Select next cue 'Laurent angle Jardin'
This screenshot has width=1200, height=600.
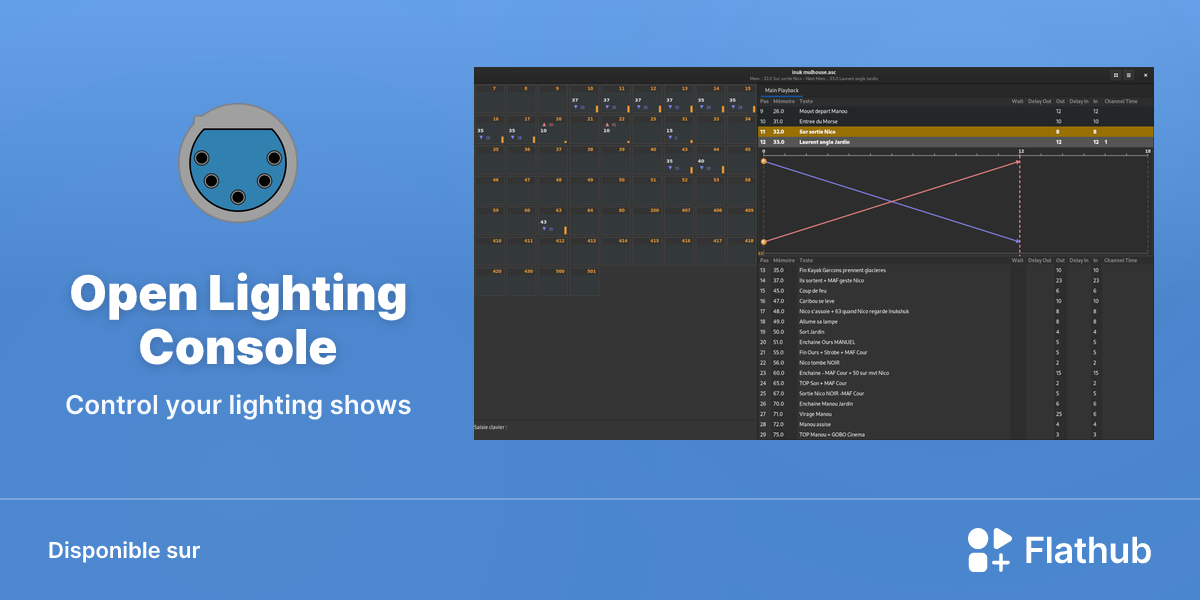[955, 142]
